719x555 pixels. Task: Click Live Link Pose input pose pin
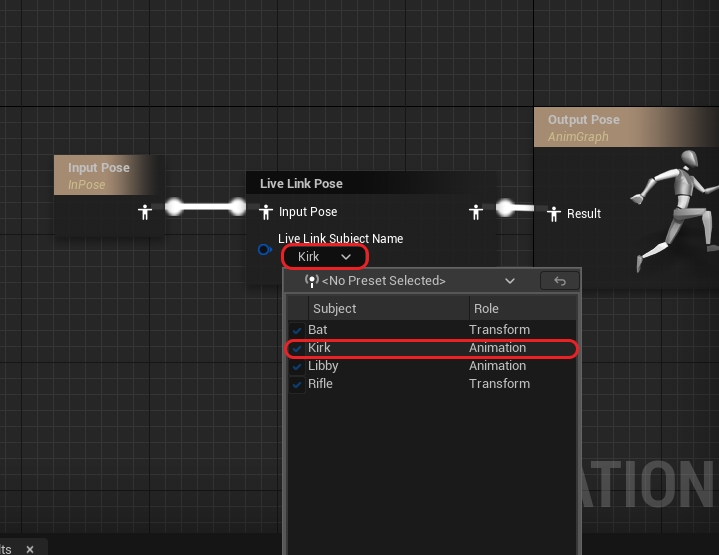click(265, 212)
